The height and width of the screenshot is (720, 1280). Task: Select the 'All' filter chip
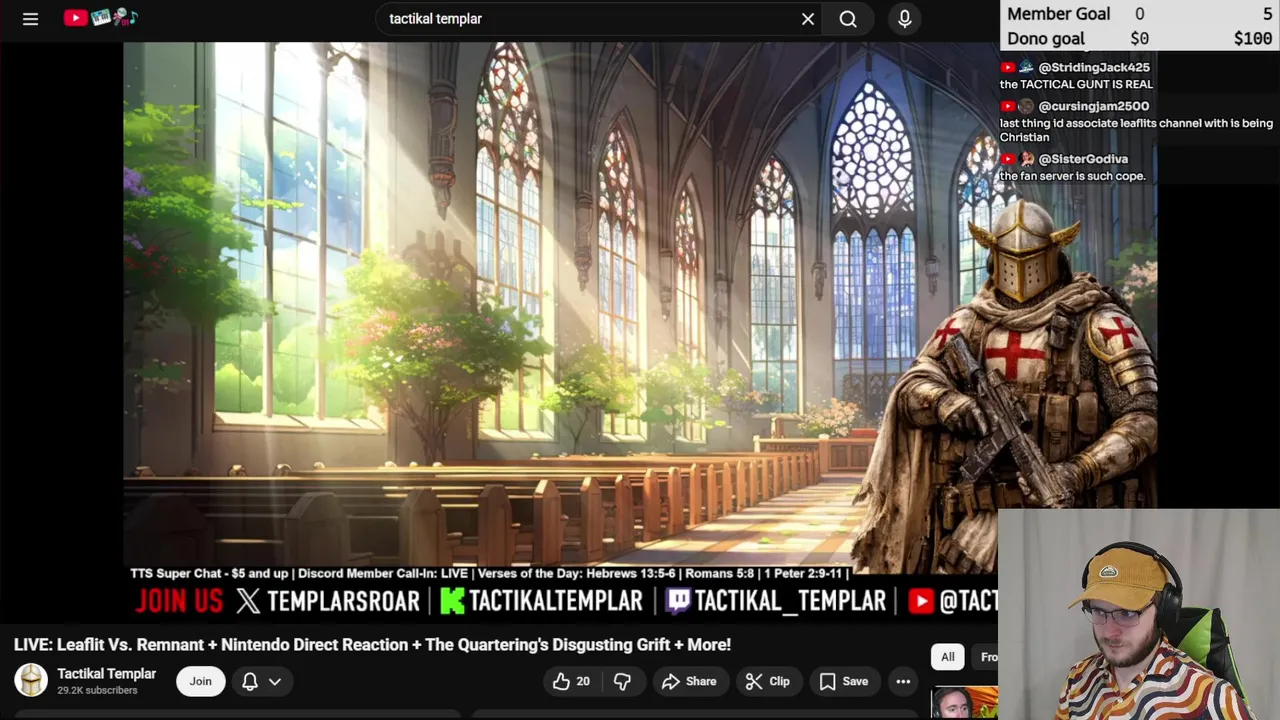(x=948, y=657)
